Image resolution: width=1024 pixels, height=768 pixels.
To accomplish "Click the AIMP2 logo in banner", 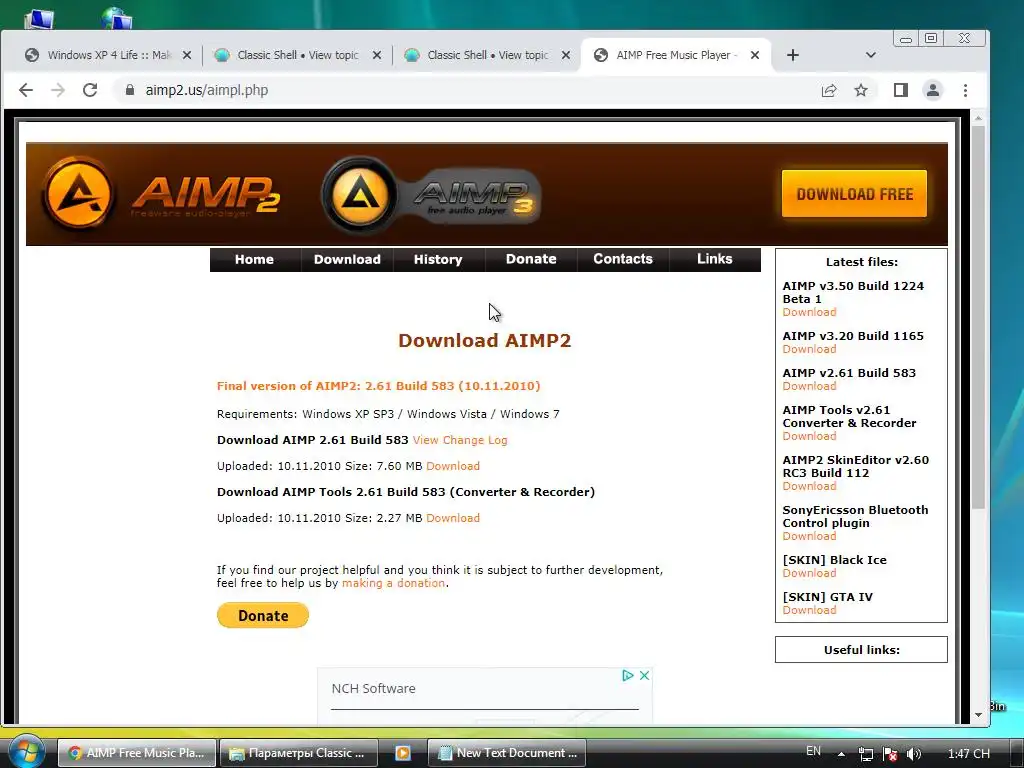I will (161, 194).
